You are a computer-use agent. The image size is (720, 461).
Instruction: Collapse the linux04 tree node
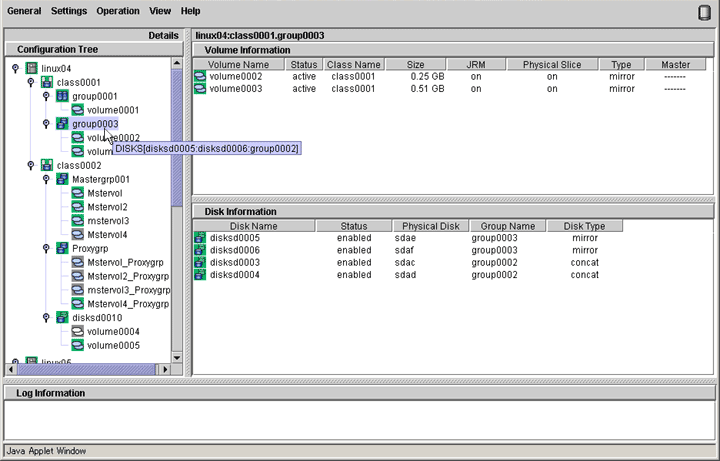pos(15,68)
